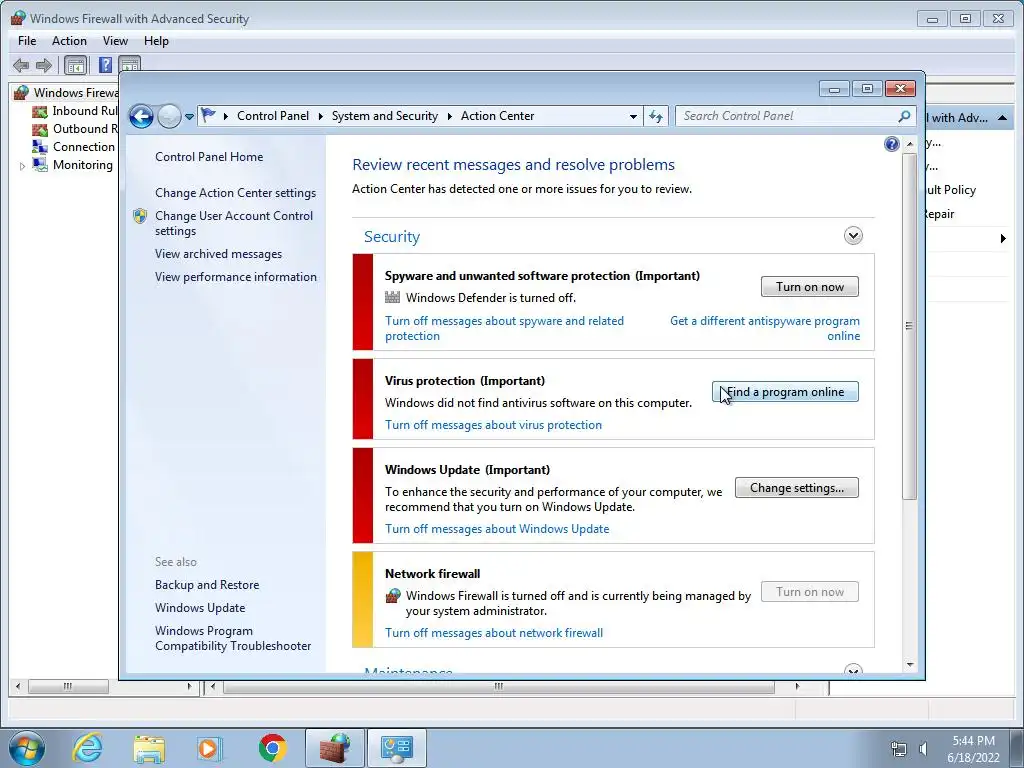This screenshot has height=768, width=1024.
Task: Click Control Panel in breadcrumb
Action: pos(273,116)
